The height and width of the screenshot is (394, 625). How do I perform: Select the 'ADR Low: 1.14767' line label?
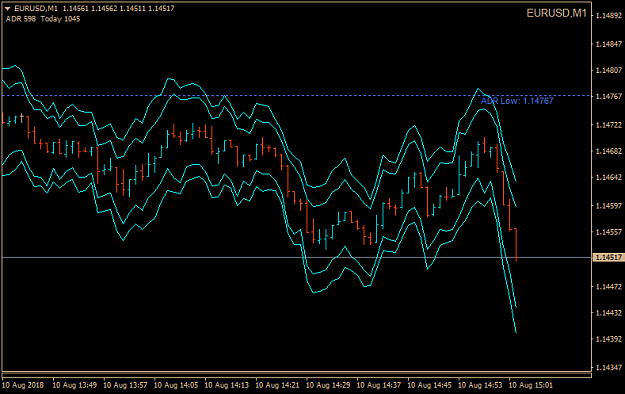[x=517, y=101]
